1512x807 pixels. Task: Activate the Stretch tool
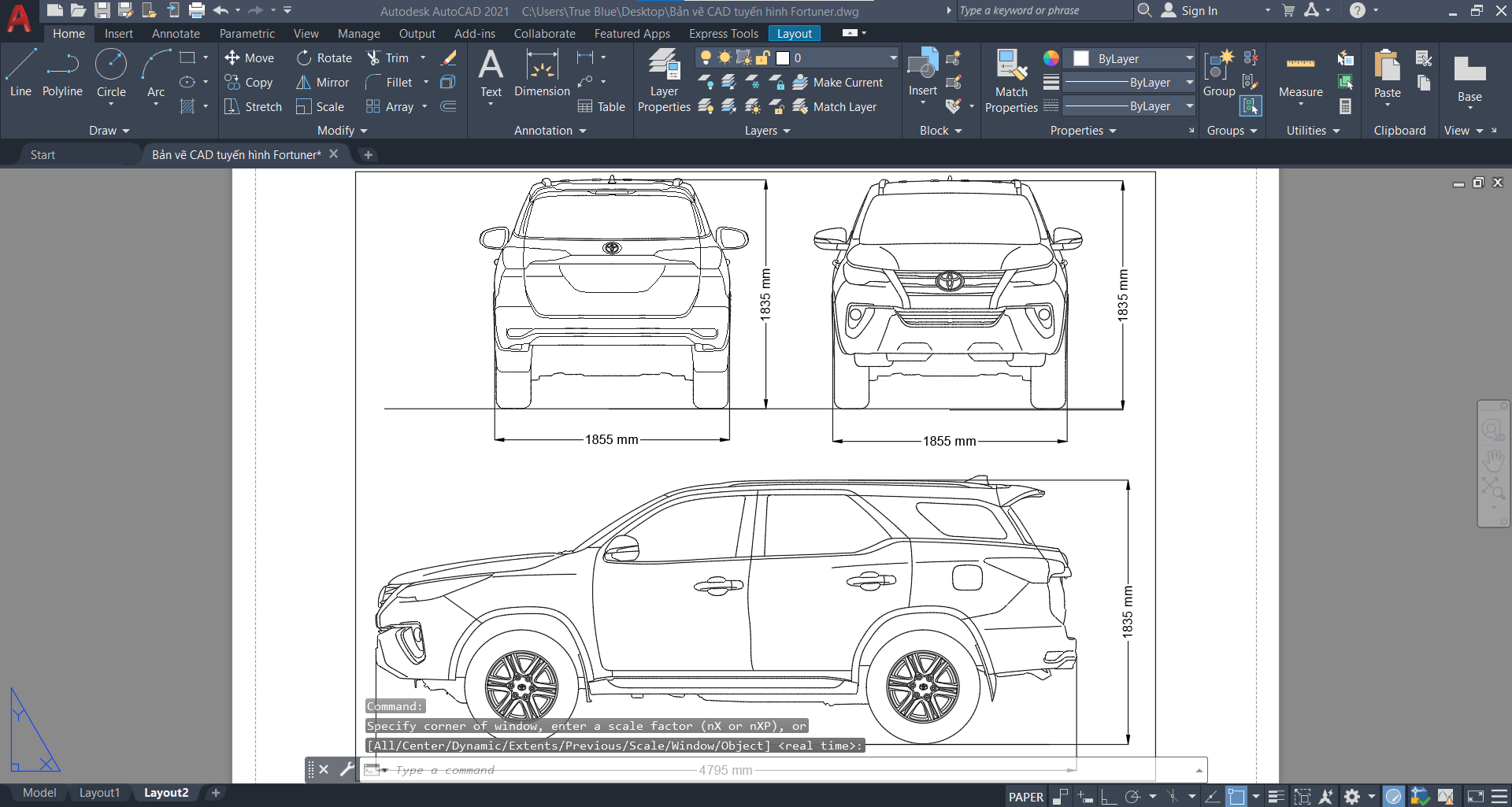pyautogui.click(x=253, y=106)
